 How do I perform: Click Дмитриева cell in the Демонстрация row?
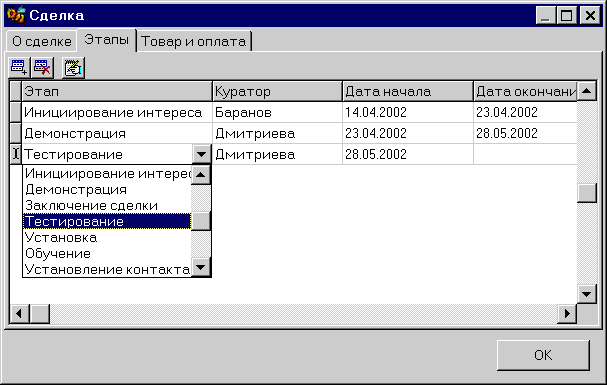click(x=277, y=133)
